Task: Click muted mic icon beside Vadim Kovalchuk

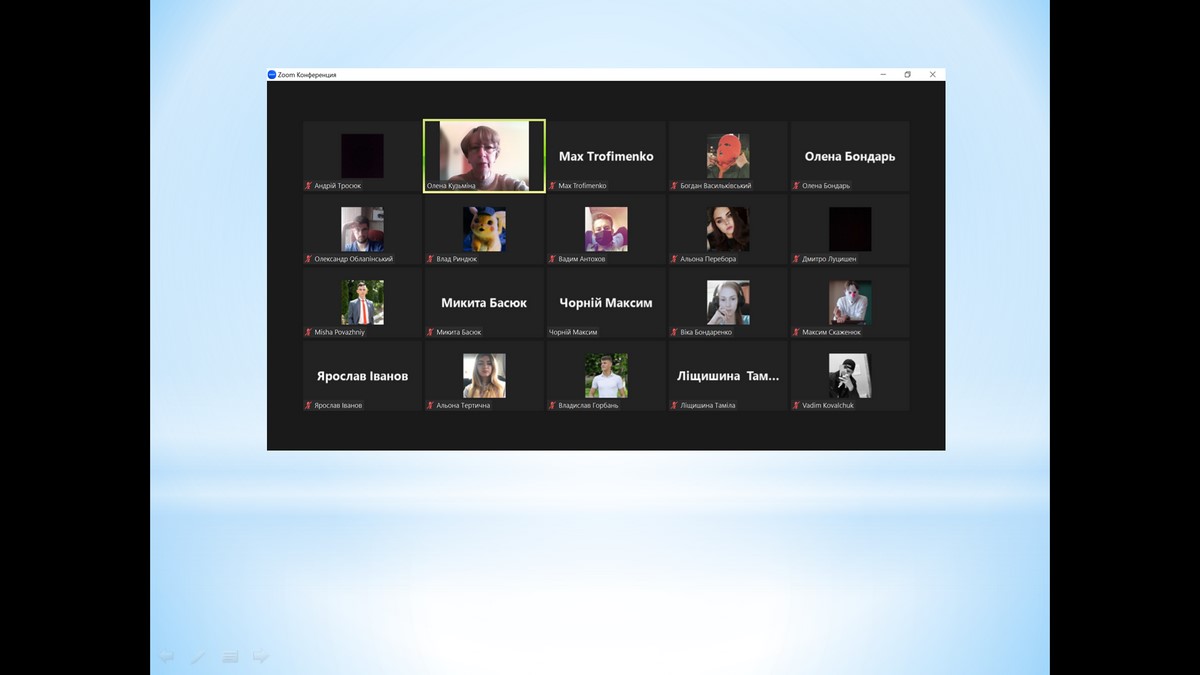Action: [x=797, y=406]
